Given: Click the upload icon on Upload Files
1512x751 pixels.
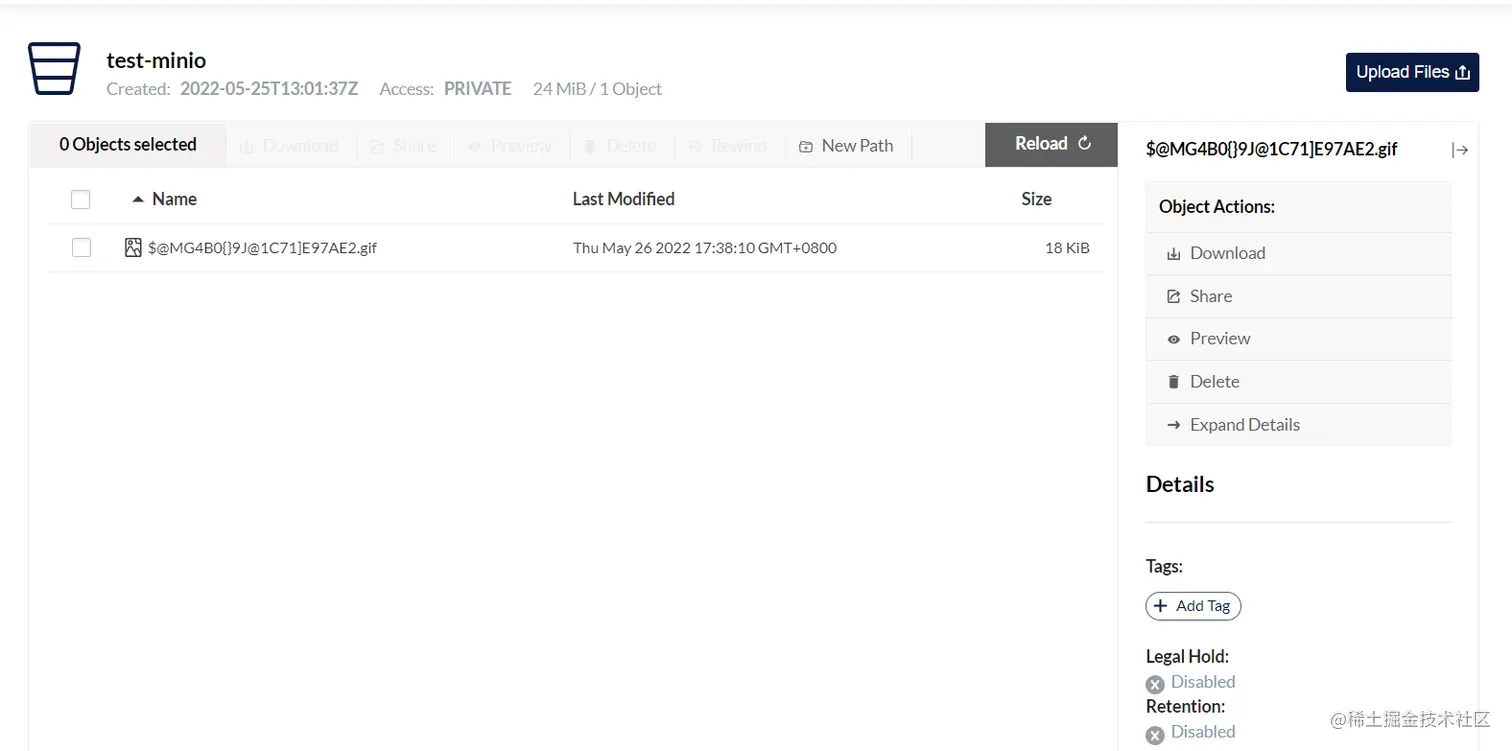Looking at the screenshot, I should pos(1462,72).
